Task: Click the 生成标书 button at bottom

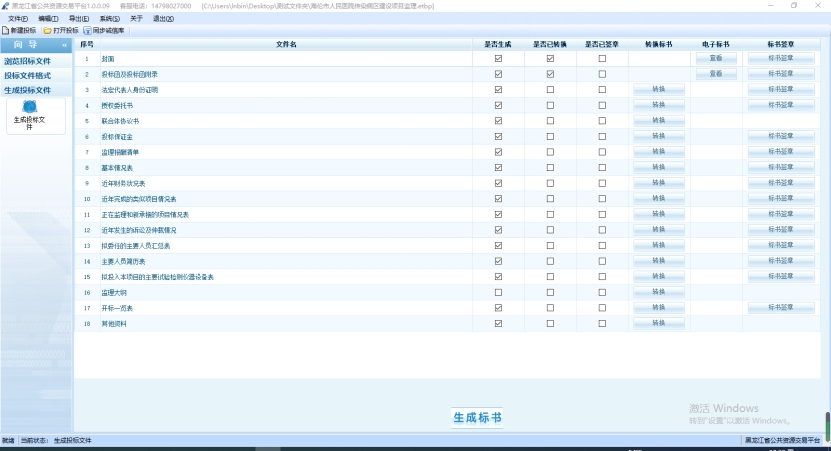Action: [477, 417]
